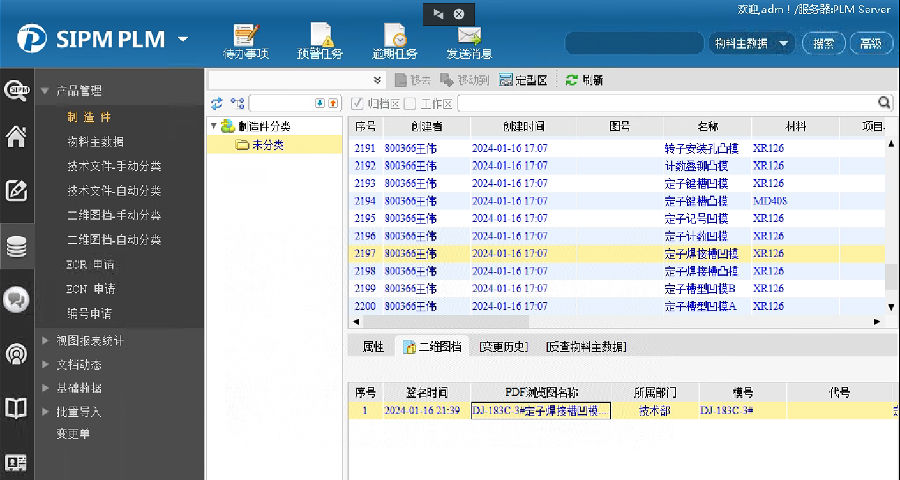Expand the 视图报表统计 section
The width and height of the screenshot is (900, 480).
(45, 340)
